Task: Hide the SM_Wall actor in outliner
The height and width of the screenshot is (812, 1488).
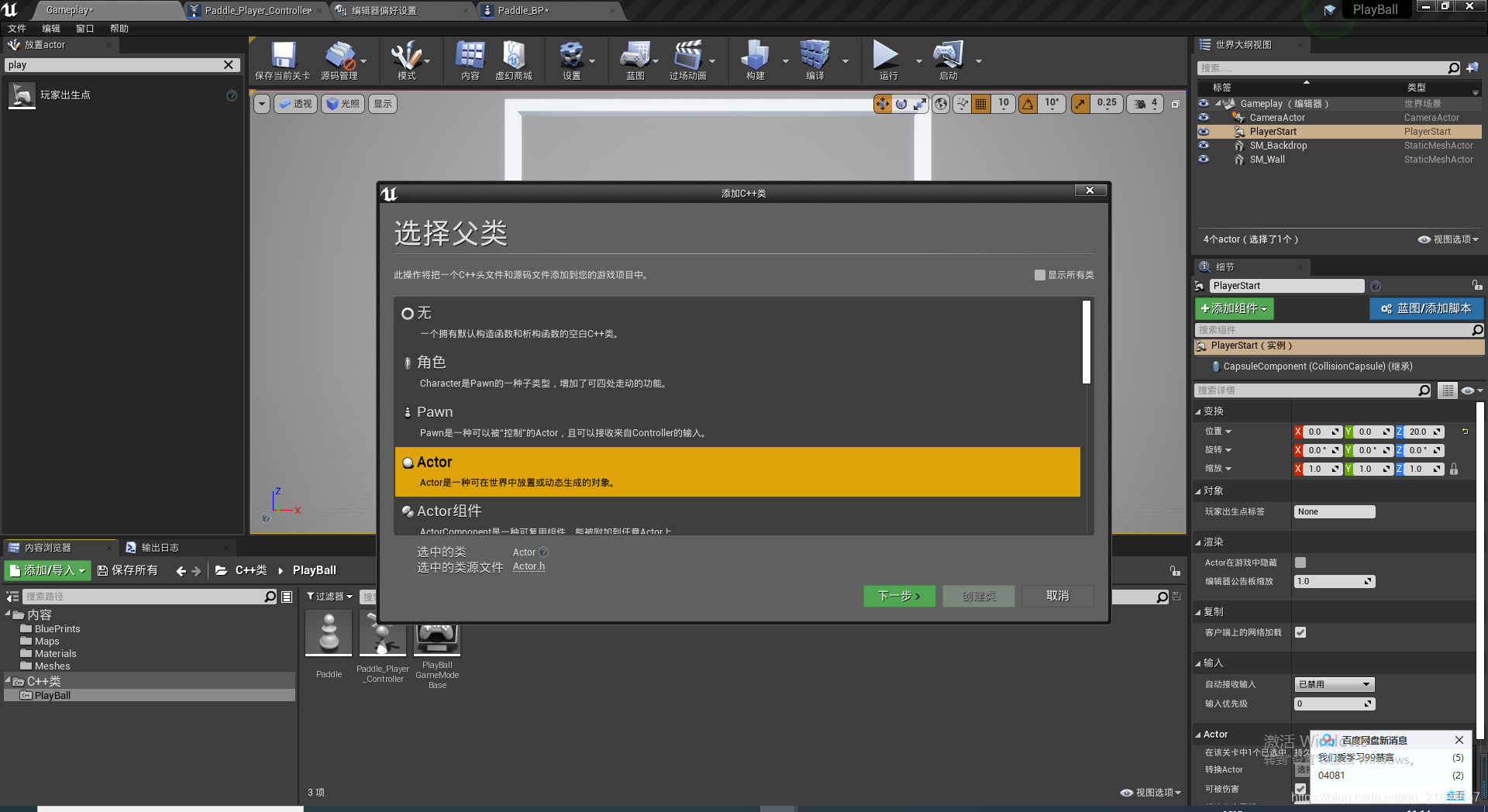Action: tap(1204, 160)
